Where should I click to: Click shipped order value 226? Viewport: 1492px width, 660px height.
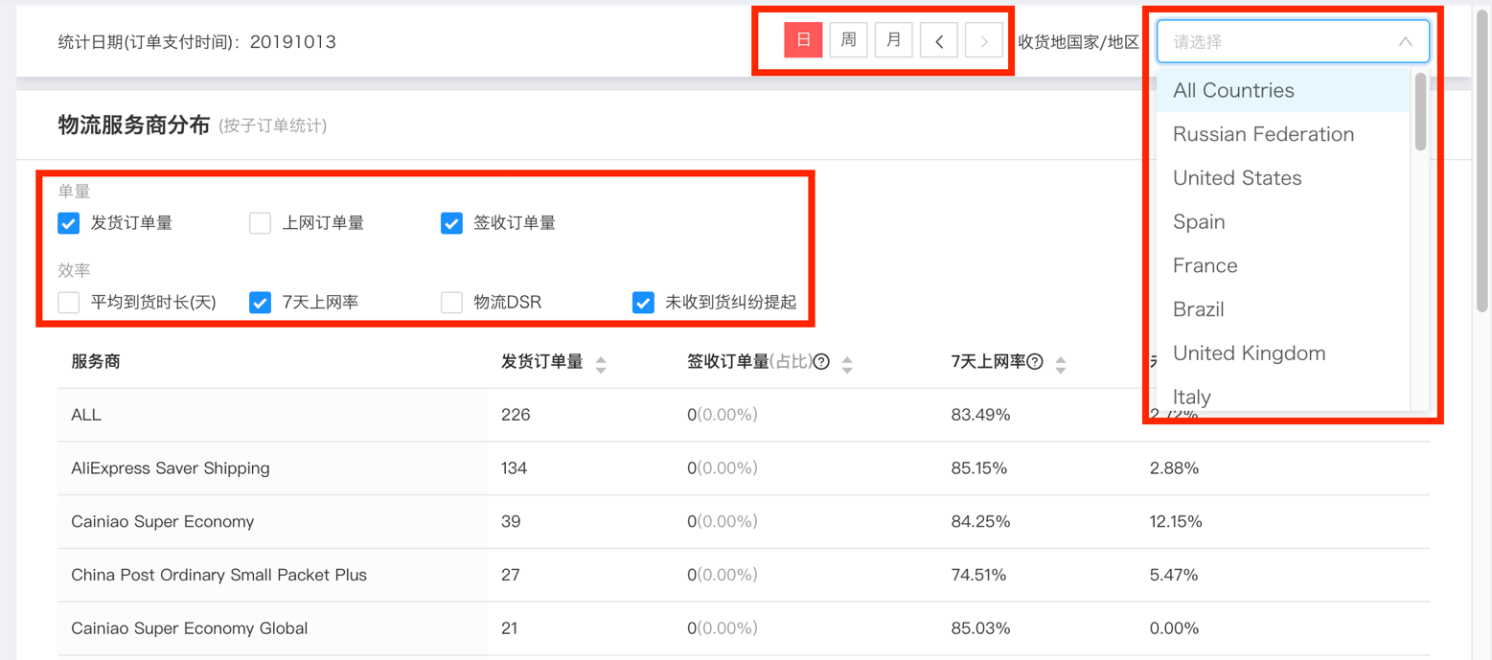[515, 415]
